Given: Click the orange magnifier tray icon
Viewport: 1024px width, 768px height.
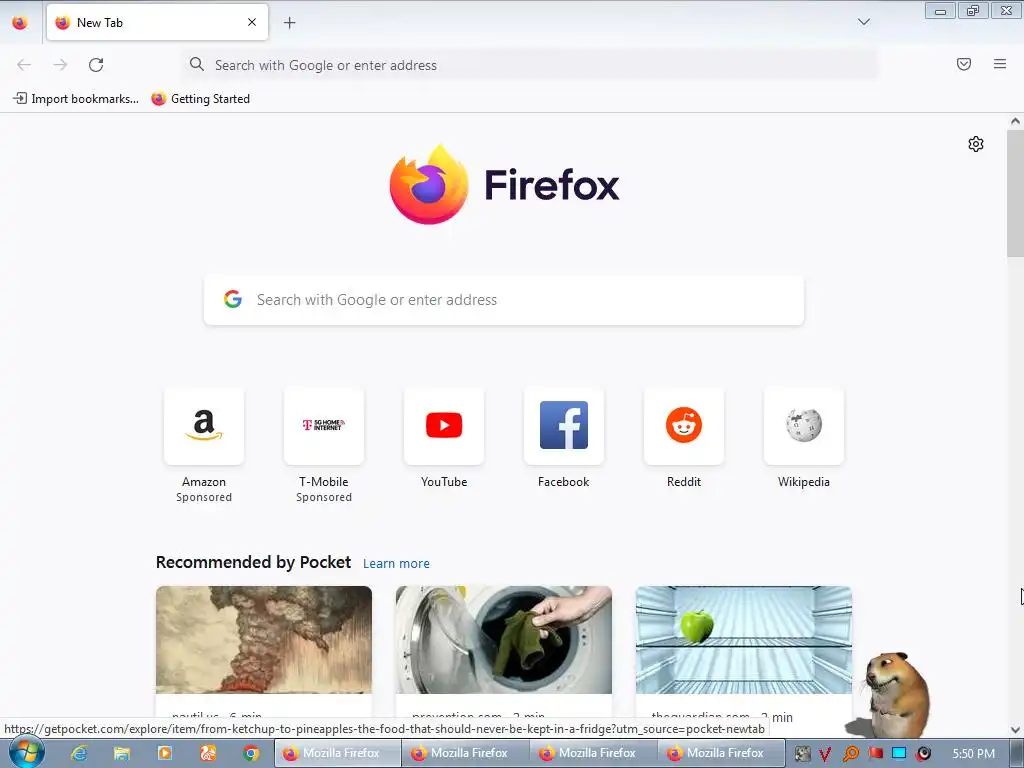Looking at the screenshot, I should [x=850, y=754].
